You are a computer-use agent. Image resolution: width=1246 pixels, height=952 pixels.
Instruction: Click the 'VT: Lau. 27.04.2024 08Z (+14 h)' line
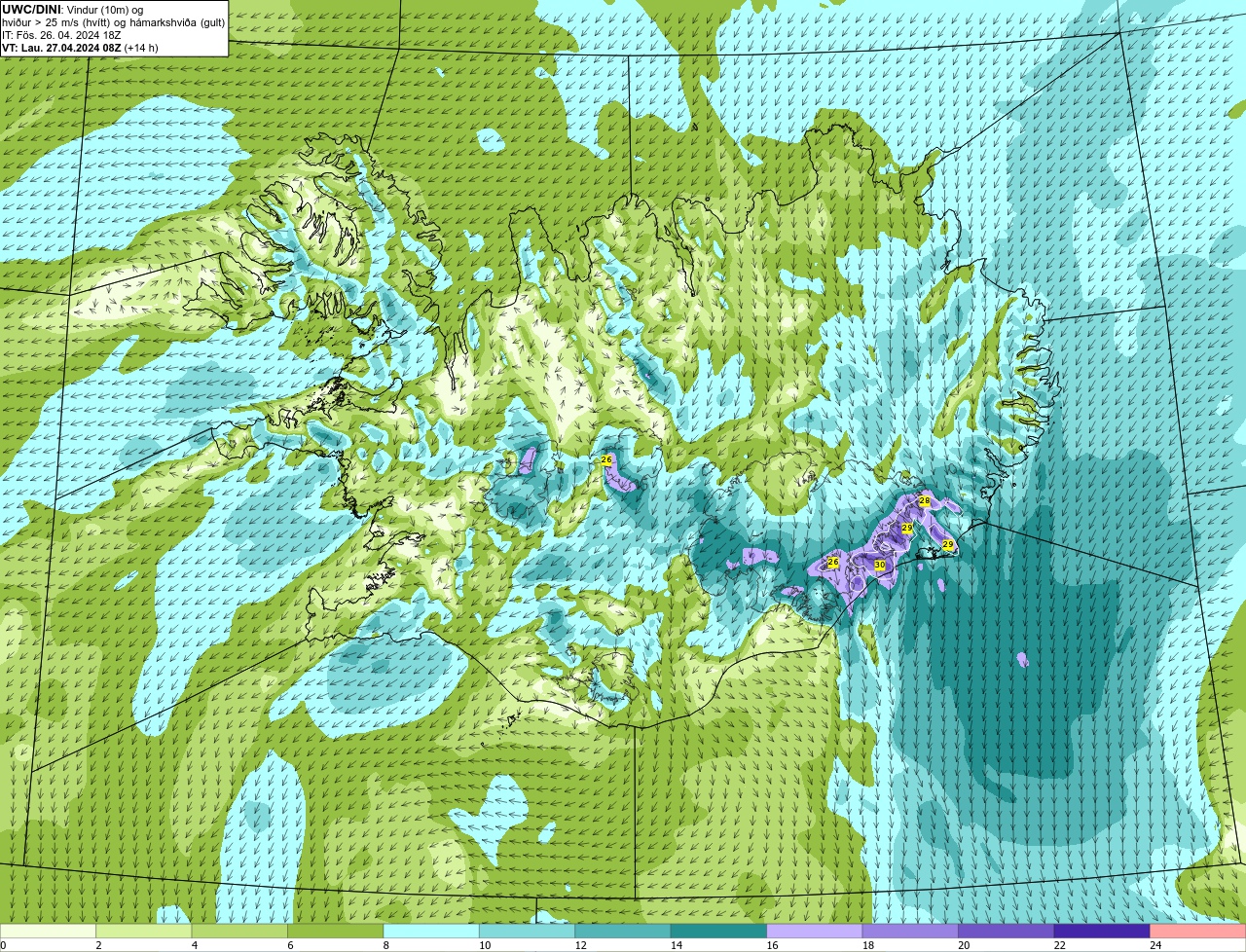(80, 48)
